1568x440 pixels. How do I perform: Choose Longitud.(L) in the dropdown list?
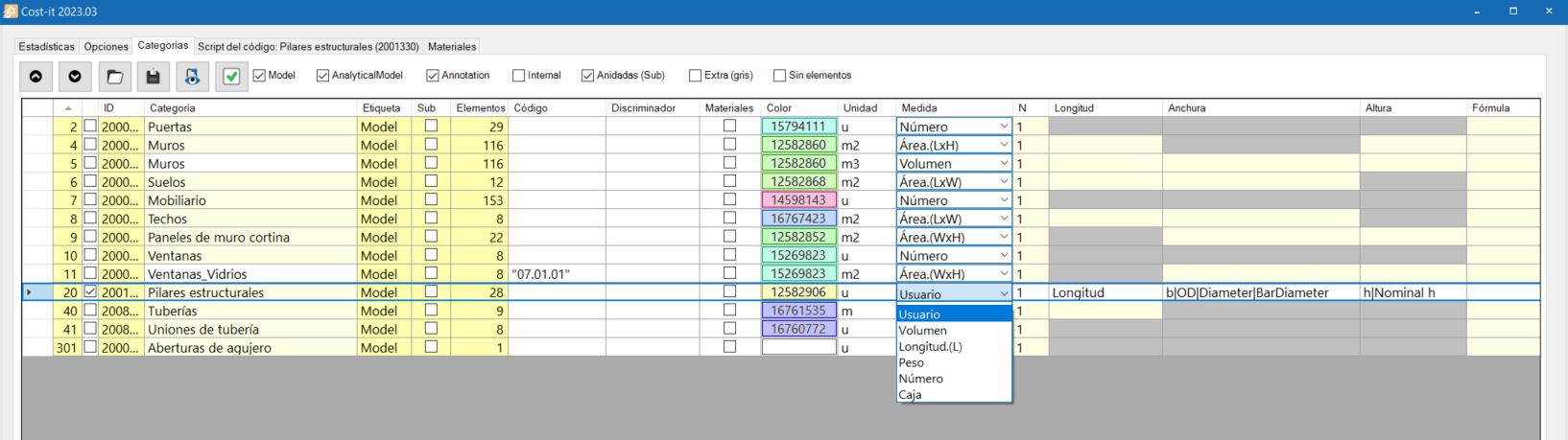click(954, 347)
